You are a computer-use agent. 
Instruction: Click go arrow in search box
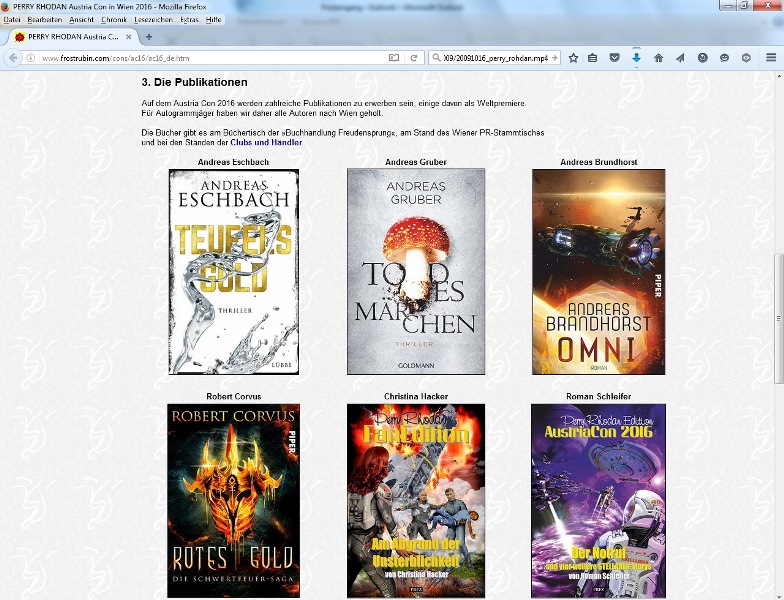pyautogui.click(x=554, y=58)
